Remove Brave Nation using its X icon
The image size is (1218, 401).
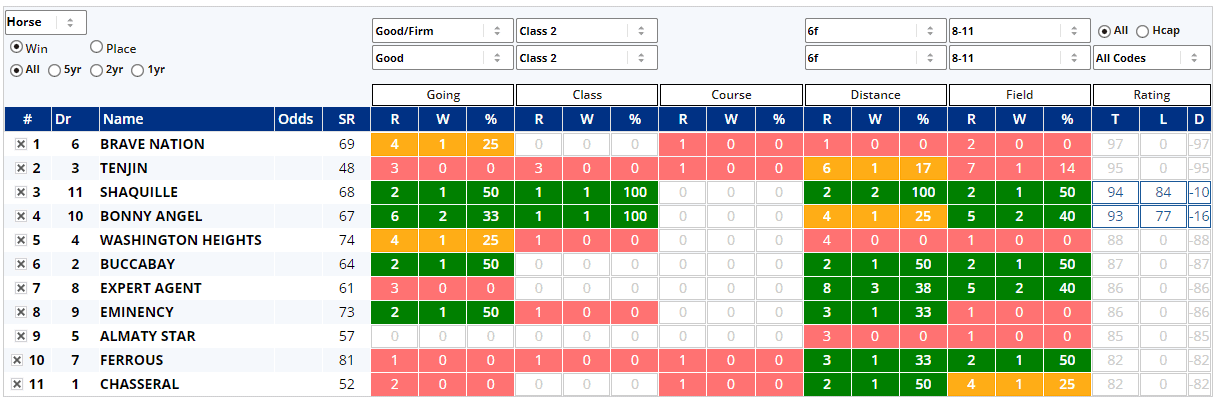point(20,144)
